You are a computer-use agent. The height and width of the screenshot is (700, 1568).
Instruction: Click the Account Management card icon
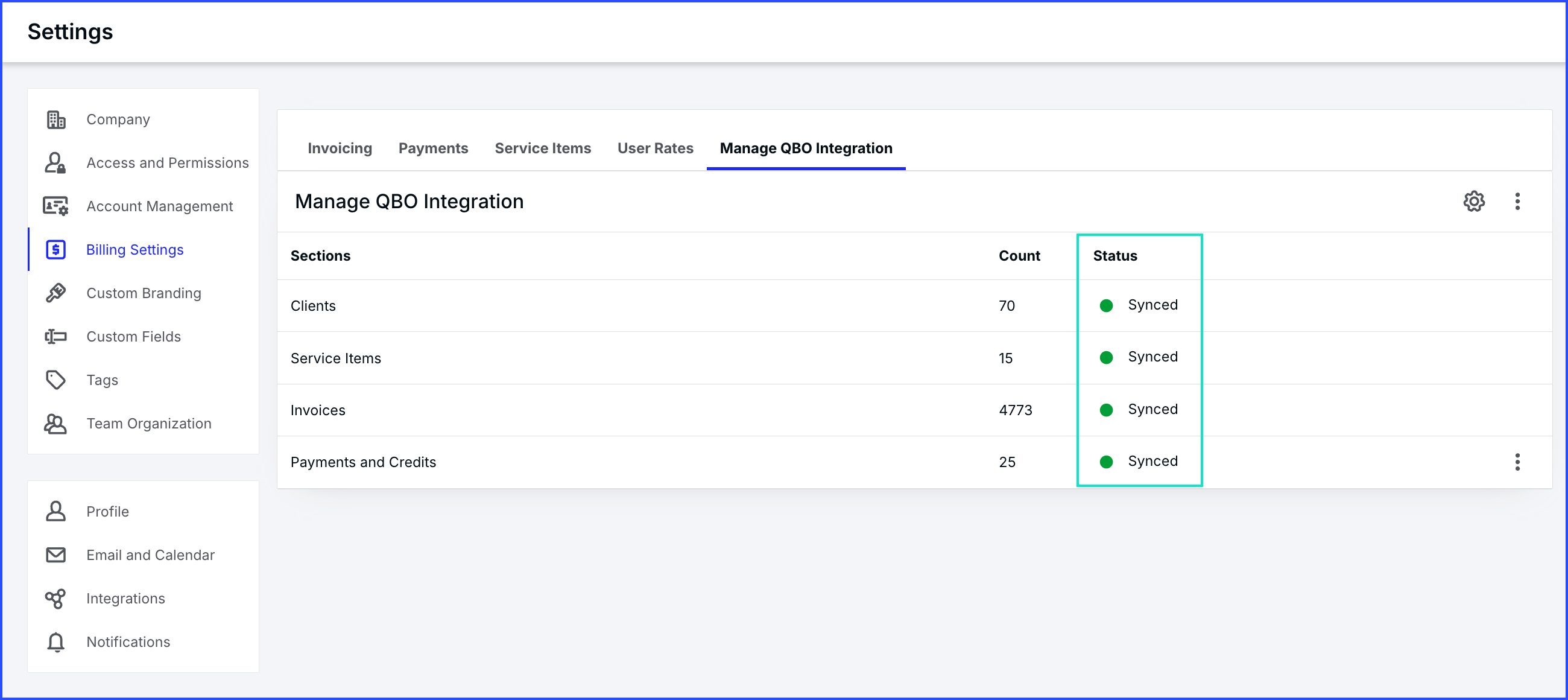(55, 206)
